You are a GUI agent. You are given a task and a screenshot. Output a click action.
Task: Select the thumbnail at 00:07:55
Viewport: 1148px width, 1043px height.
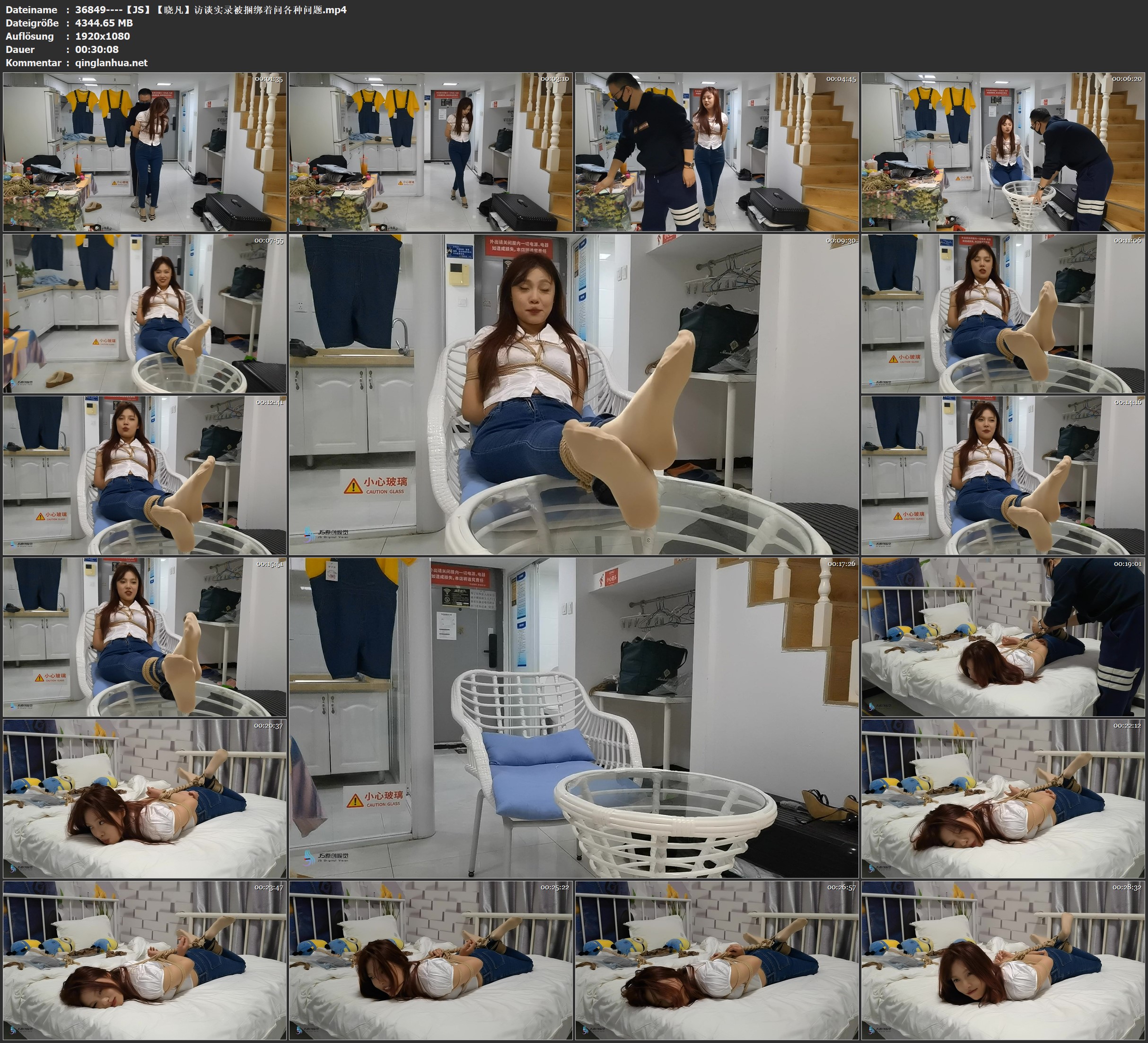(x=145, y=313)
